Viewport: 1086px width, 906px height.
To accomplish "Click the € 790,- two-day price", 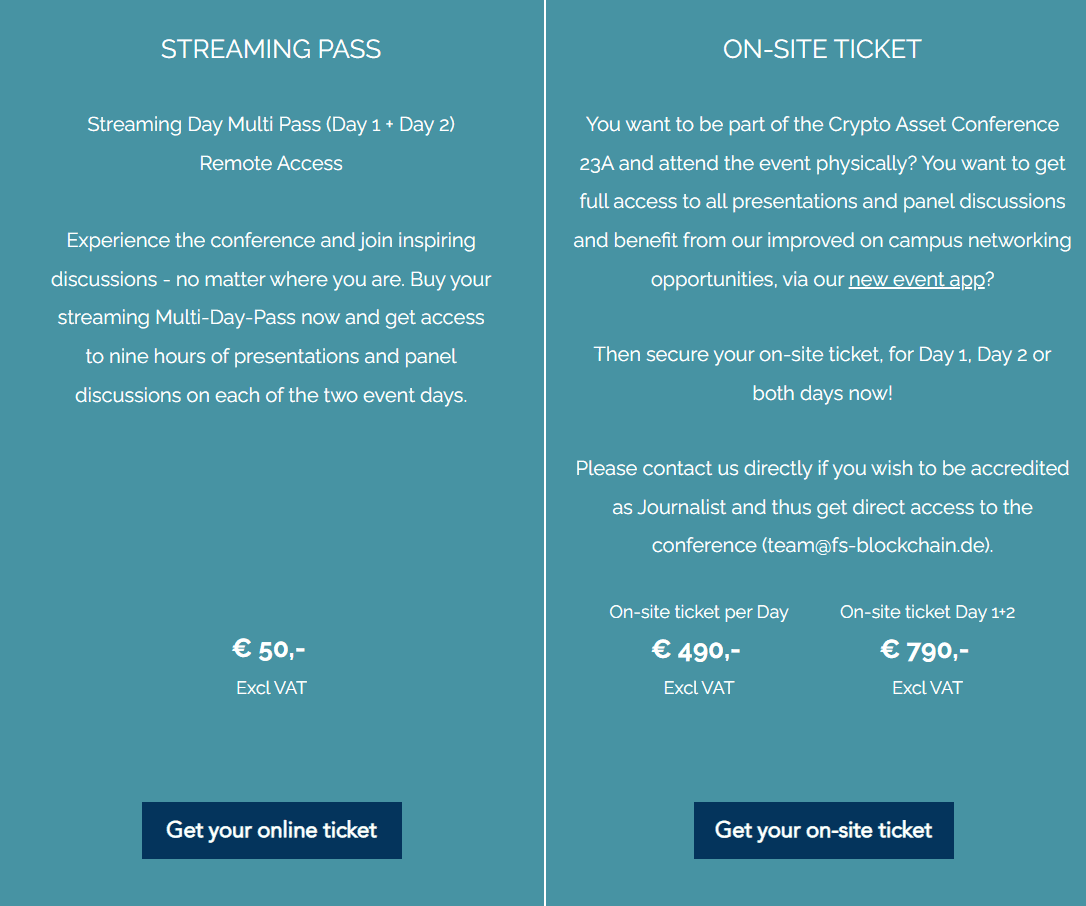I will tap(925, 650).
